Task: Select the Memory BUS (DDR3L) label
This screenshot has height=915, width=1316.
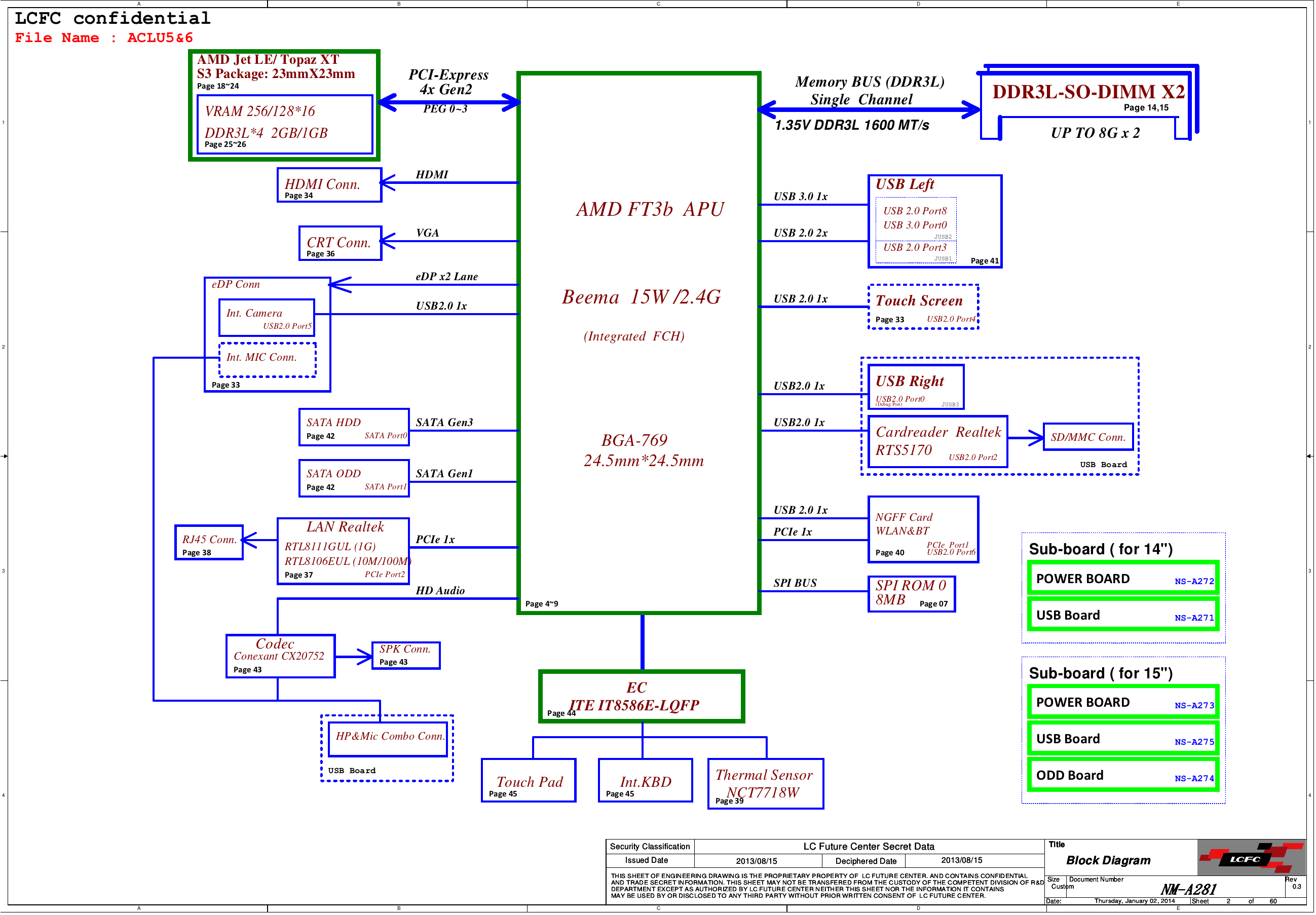Action: [870, 82]
